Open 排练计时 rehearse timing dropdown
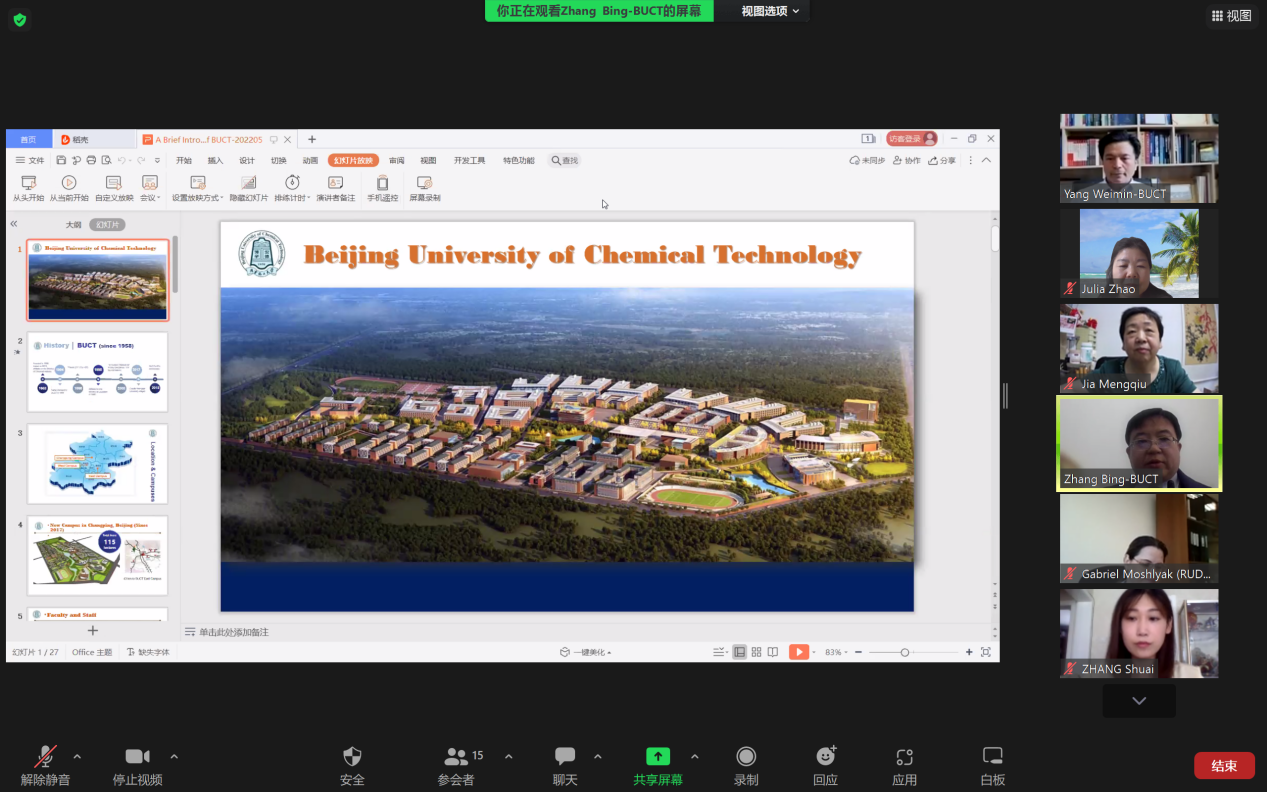The image size is (1267, 792). click(293, 188)
